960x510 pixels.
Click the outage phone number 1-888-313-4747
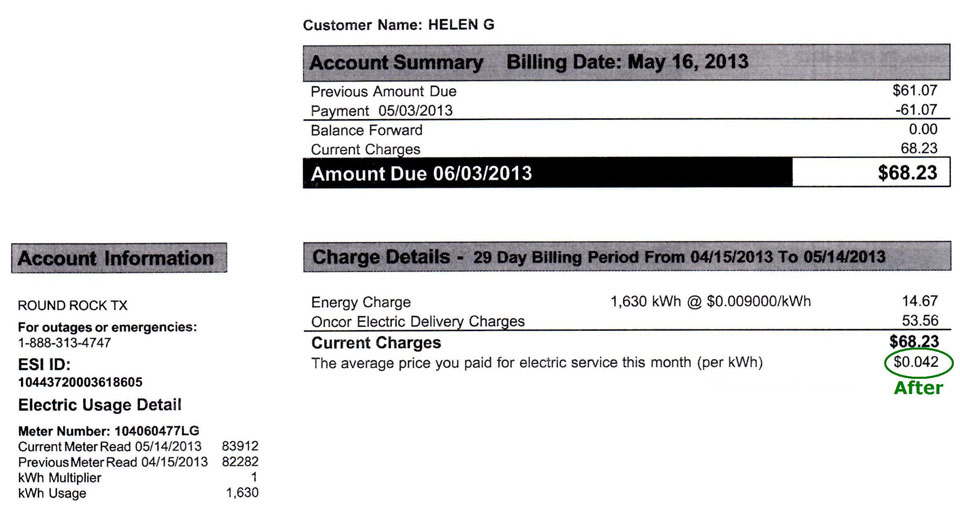click(x=64, y=343)
